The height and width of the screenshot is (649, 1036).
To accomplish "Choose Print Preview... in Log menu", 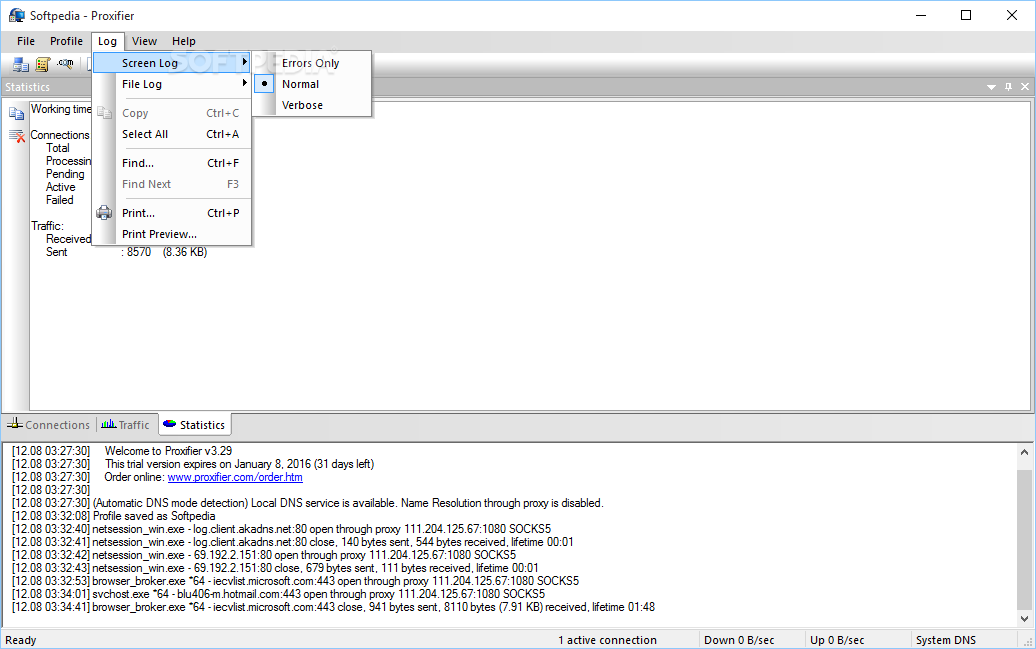I will (x=172, y=234).
